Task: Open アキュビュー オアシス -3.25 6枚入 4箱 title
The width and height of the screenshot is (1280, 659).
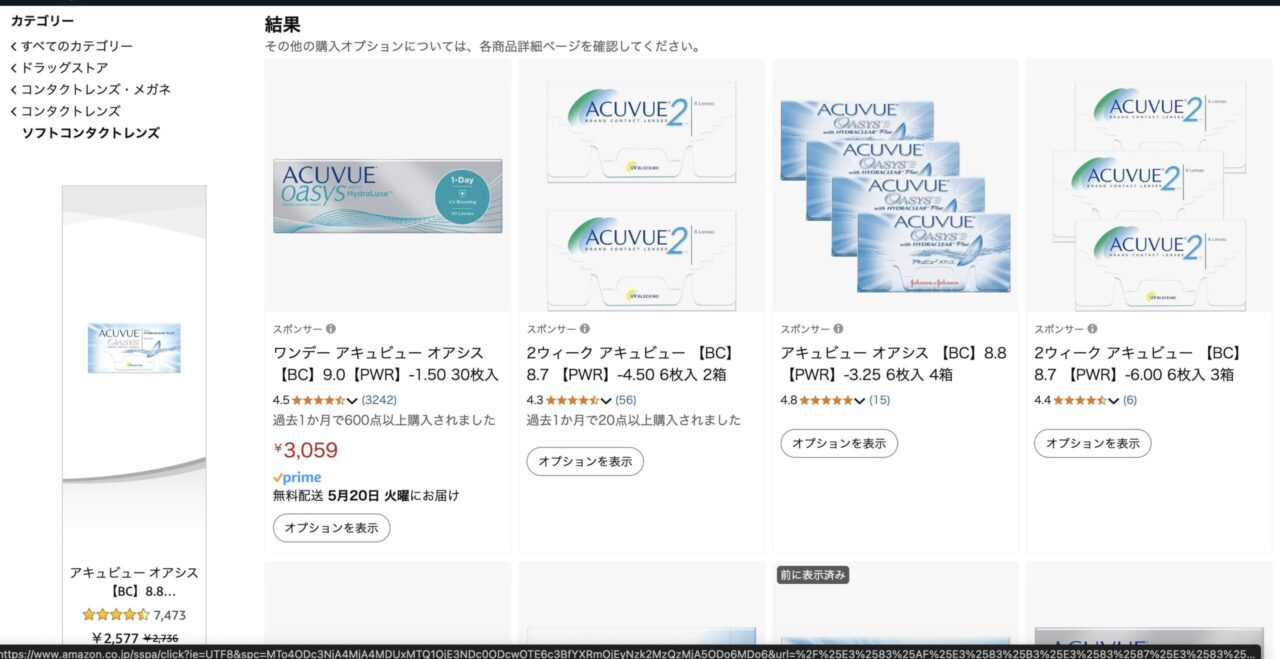Action: pyautogui.click(x=894, y=364)
